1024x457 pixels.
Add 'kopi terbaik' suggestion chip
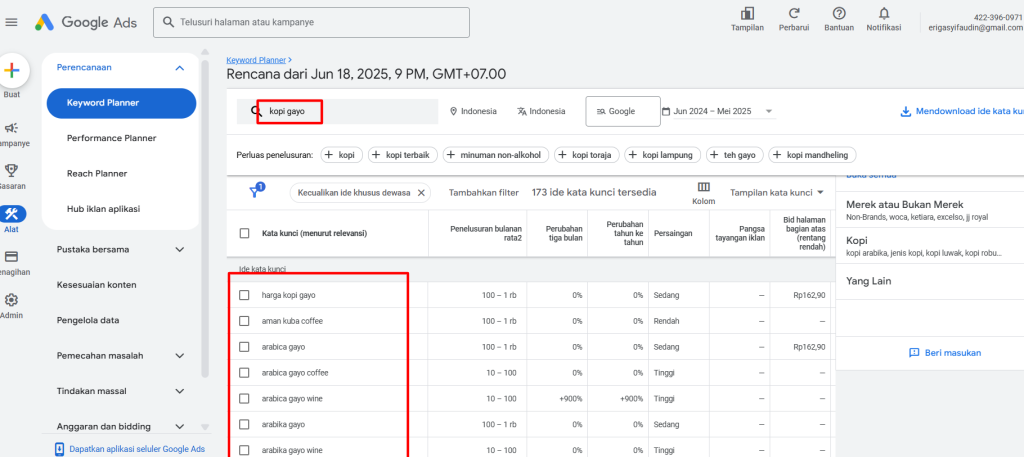402,155
